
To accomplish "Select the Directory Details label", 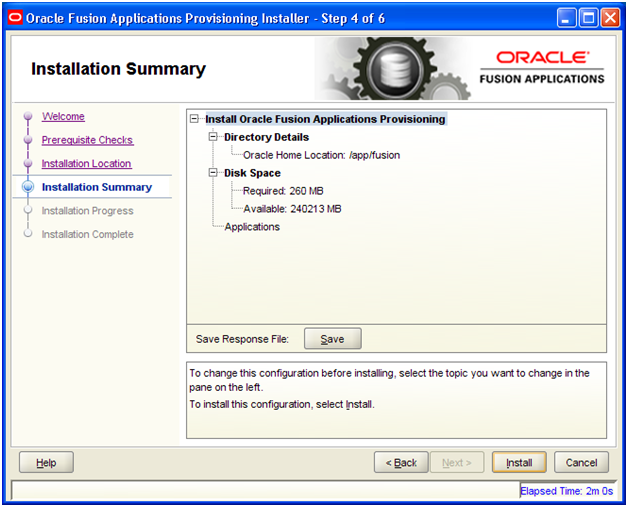I will tap(267, 137).
